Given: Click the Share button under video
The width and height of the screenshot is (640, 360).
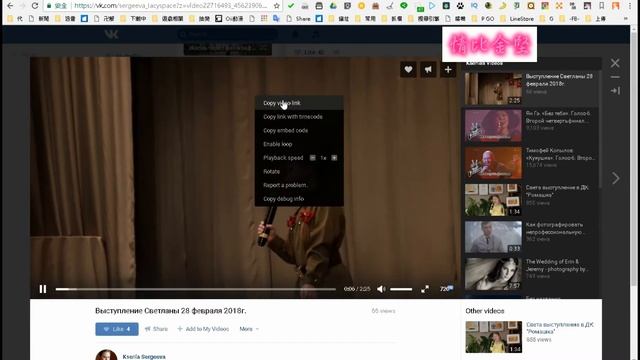Looking at the screenshot, I should tap(156, 329).
